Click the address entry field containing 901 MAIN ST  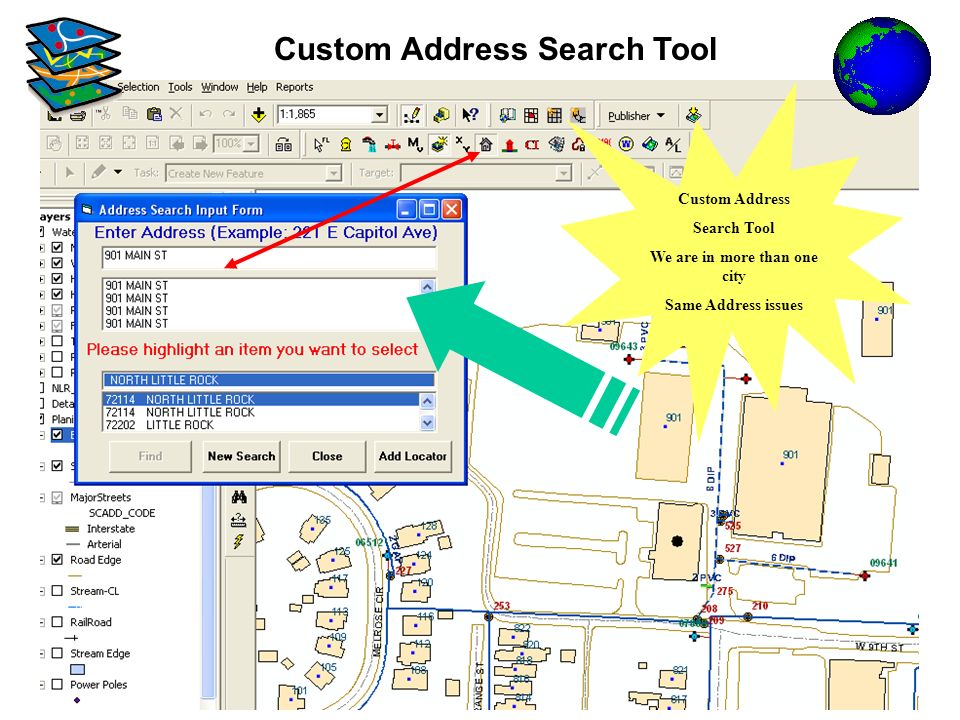point(269,257)
